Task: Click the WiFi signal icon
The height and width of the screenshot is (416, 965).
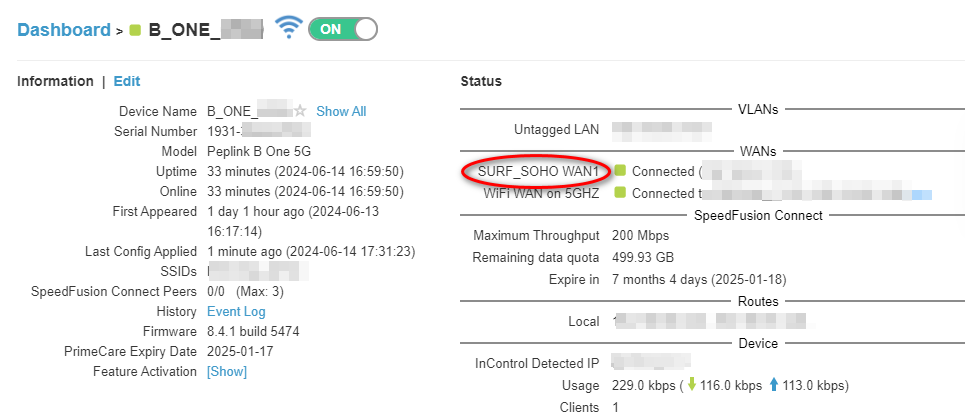Action: (x=289, y=28)
